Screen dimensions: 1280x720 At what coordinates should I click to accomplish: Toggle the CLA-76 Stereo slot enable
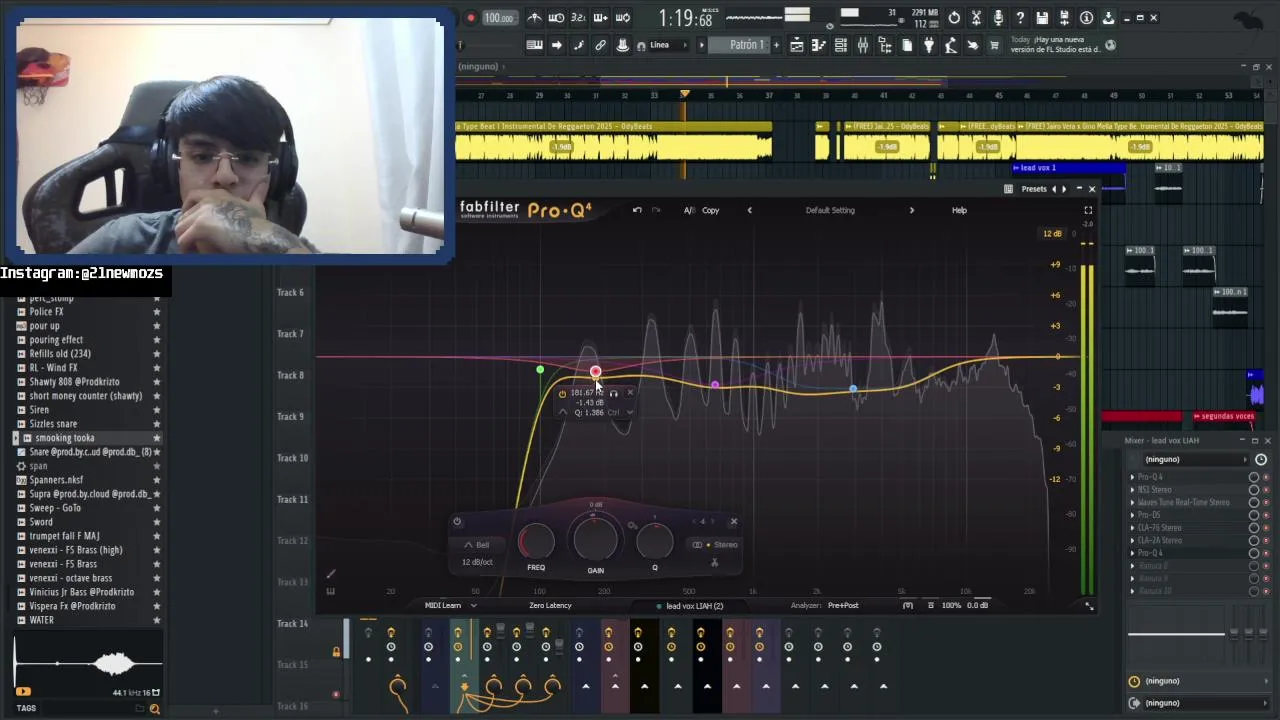point(1254,528)
